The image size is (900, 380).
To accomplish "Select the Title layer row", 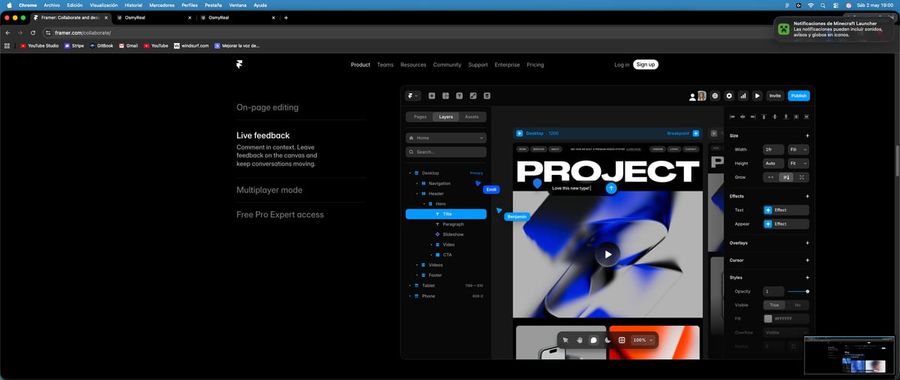I will [x=446, y=214].
